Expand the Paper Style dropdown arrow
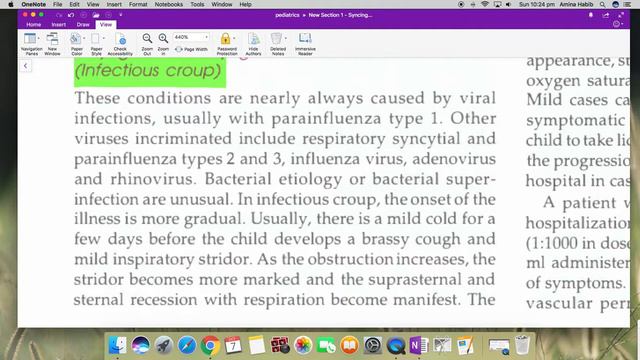Image resolution: width=640 pixels, height=360 pixels. [104, 38]
